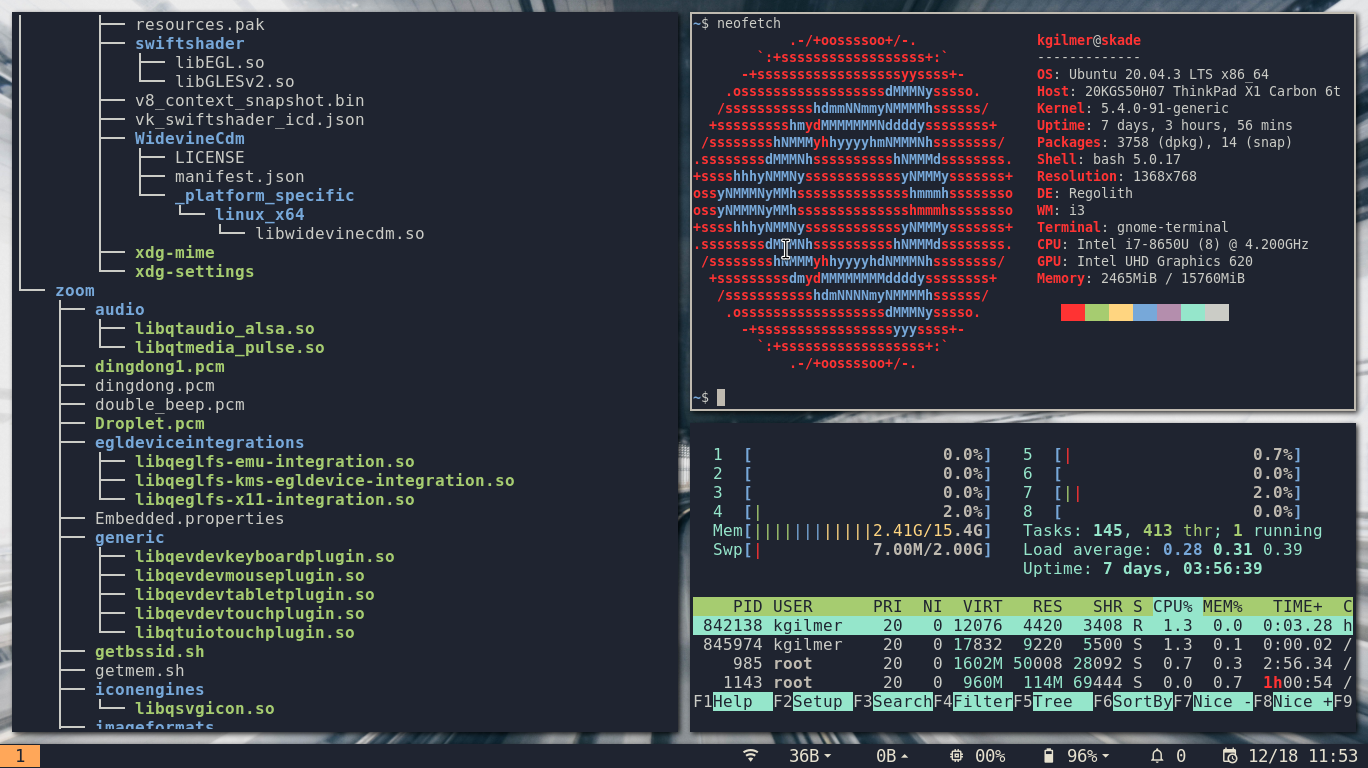Click the kgilmer@skade title in neofetch
1368x768 pixels.
(1089, 41)
